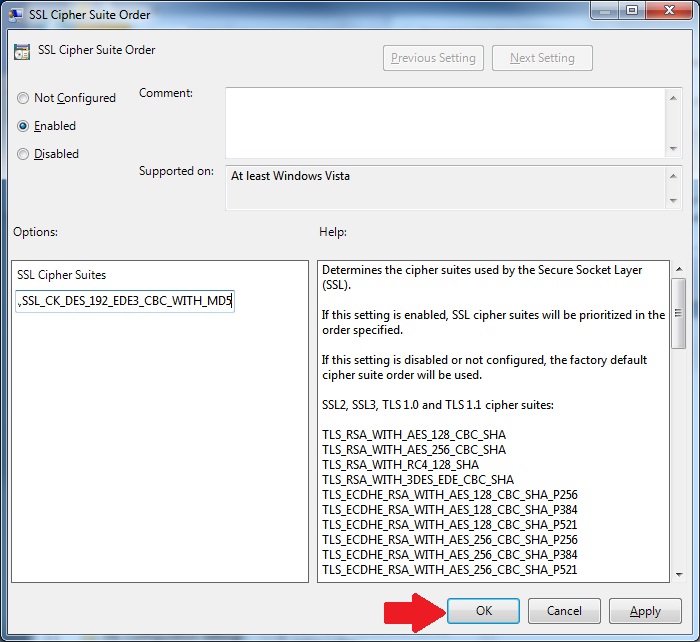Click the Help pane scroll down arrow
Viewport: 700px width, 642px height.
(678, 574)
